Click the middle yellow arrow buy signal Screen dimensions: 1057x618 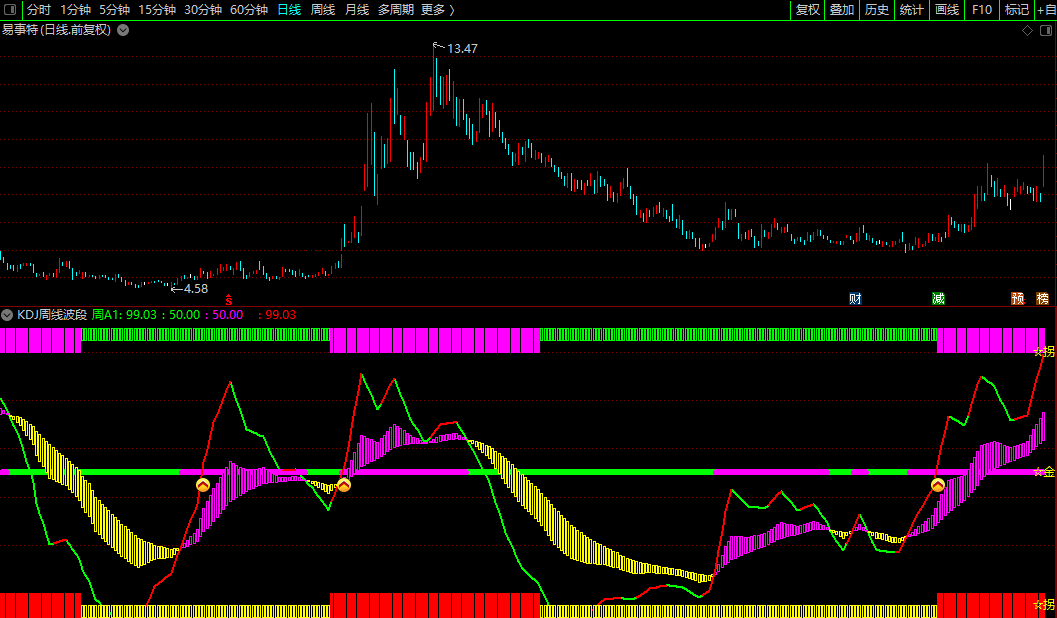click(344, 485)
